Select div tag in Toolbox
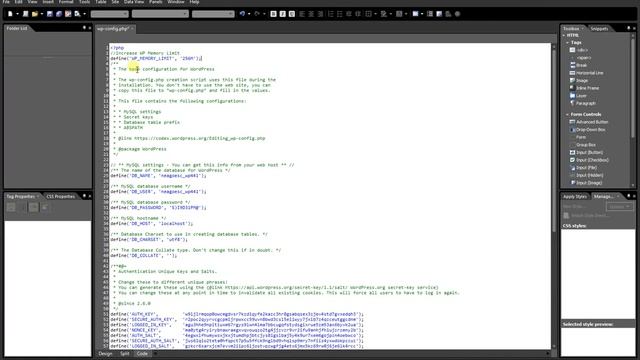Viewport: 640px width, 360px height. [579, 50]
